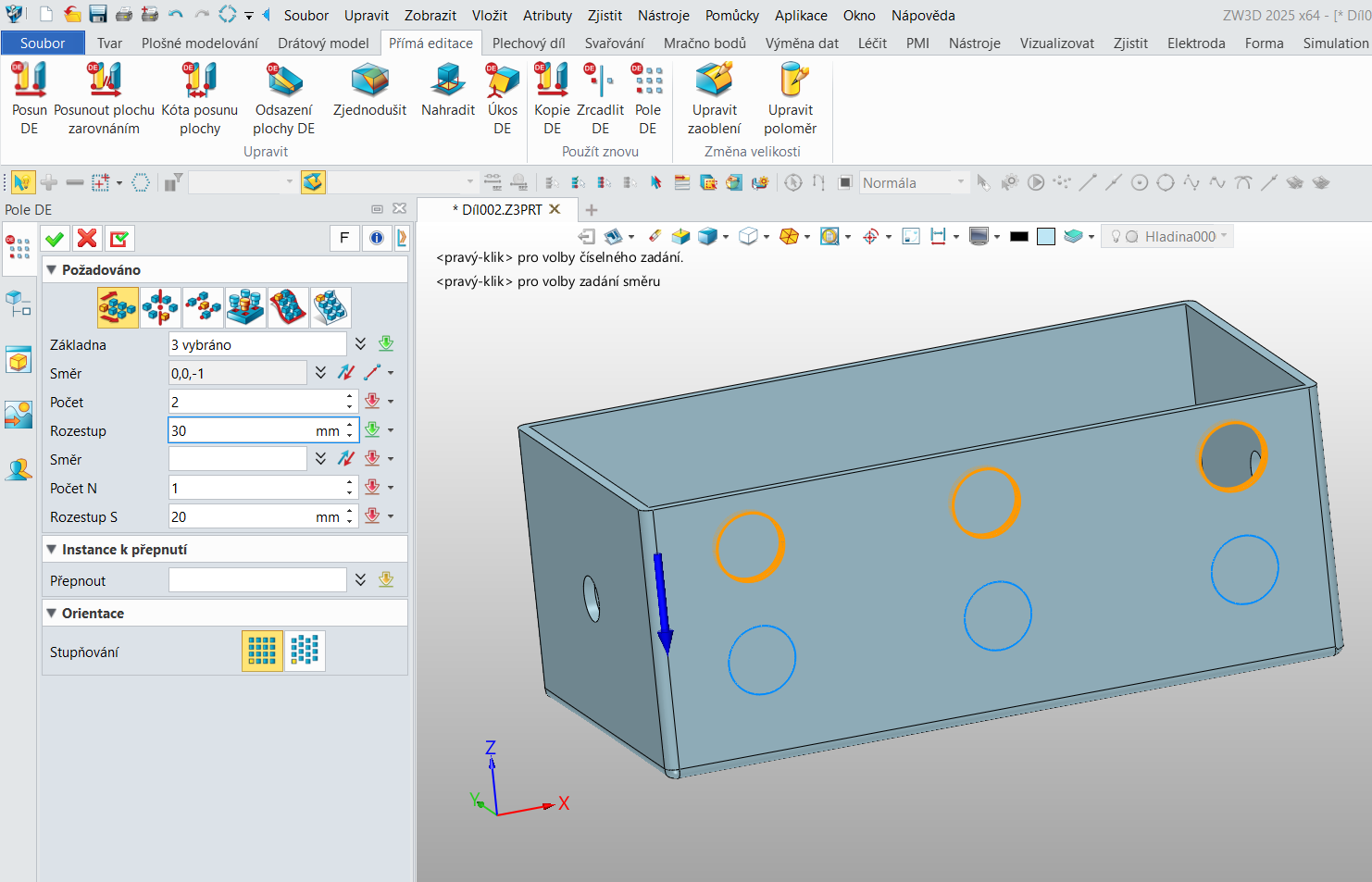This screenshot has height=882, width=1372.
Task: Open the blue info icon in Pole DE panel
Action: [377, 239]
